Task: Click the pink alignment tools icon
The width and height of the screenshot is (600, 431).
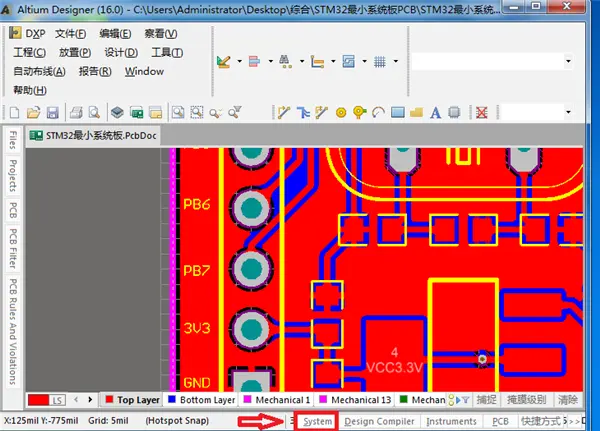Action: pos(254,61)
